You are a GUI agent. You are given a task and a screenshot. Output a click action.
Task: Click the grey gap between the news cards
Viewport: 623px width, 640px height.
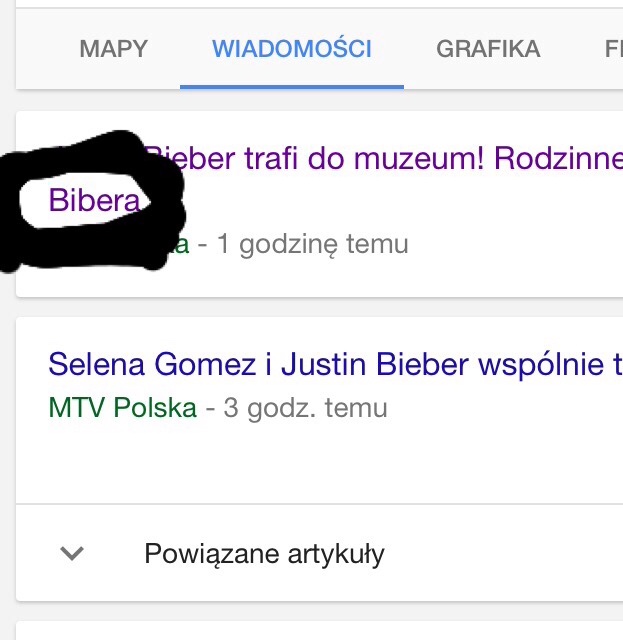pos(320,307)
